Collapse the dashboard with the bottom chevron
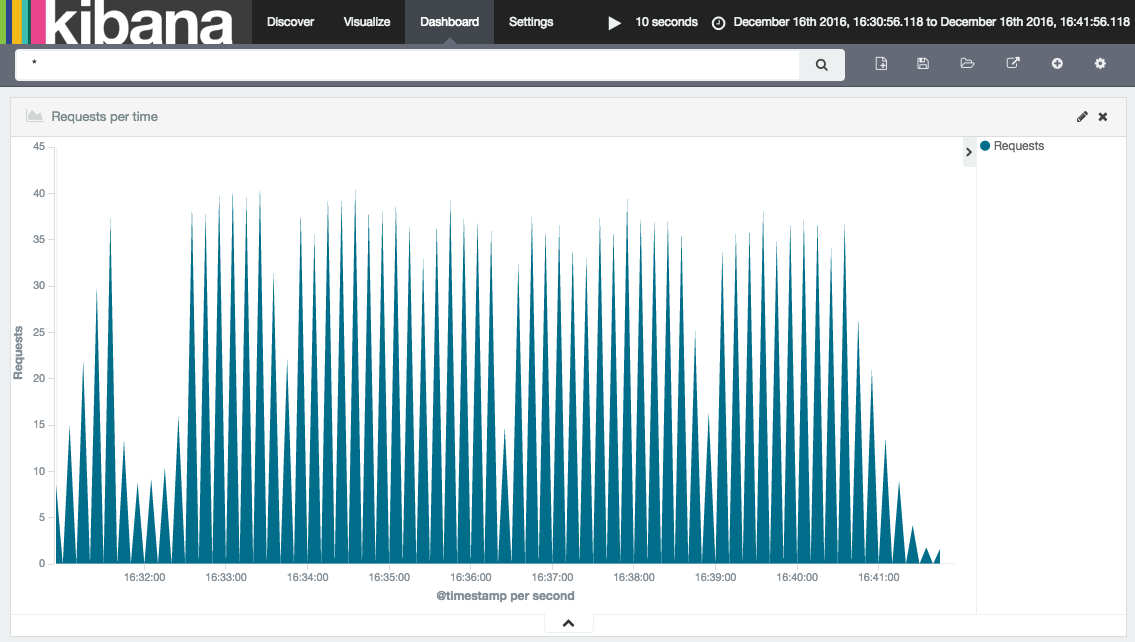Image resolution: width=1135 pixels, height=642 pixels. (568, 622)
